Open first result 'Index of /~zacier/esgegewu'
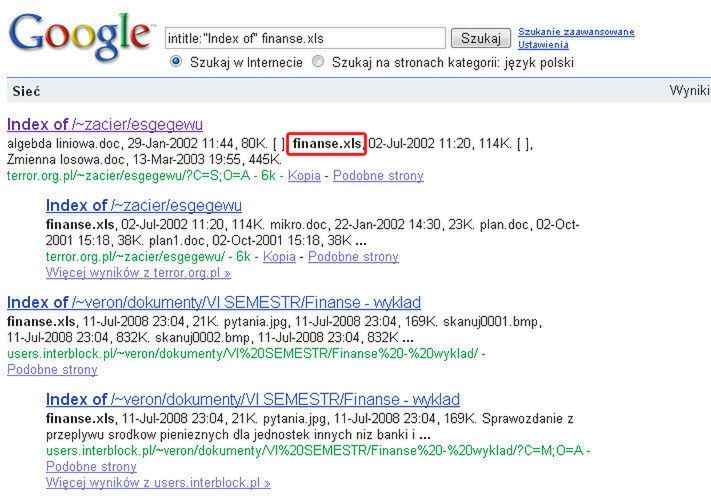The width and height of the screenshot is (711, 502). 105,124
